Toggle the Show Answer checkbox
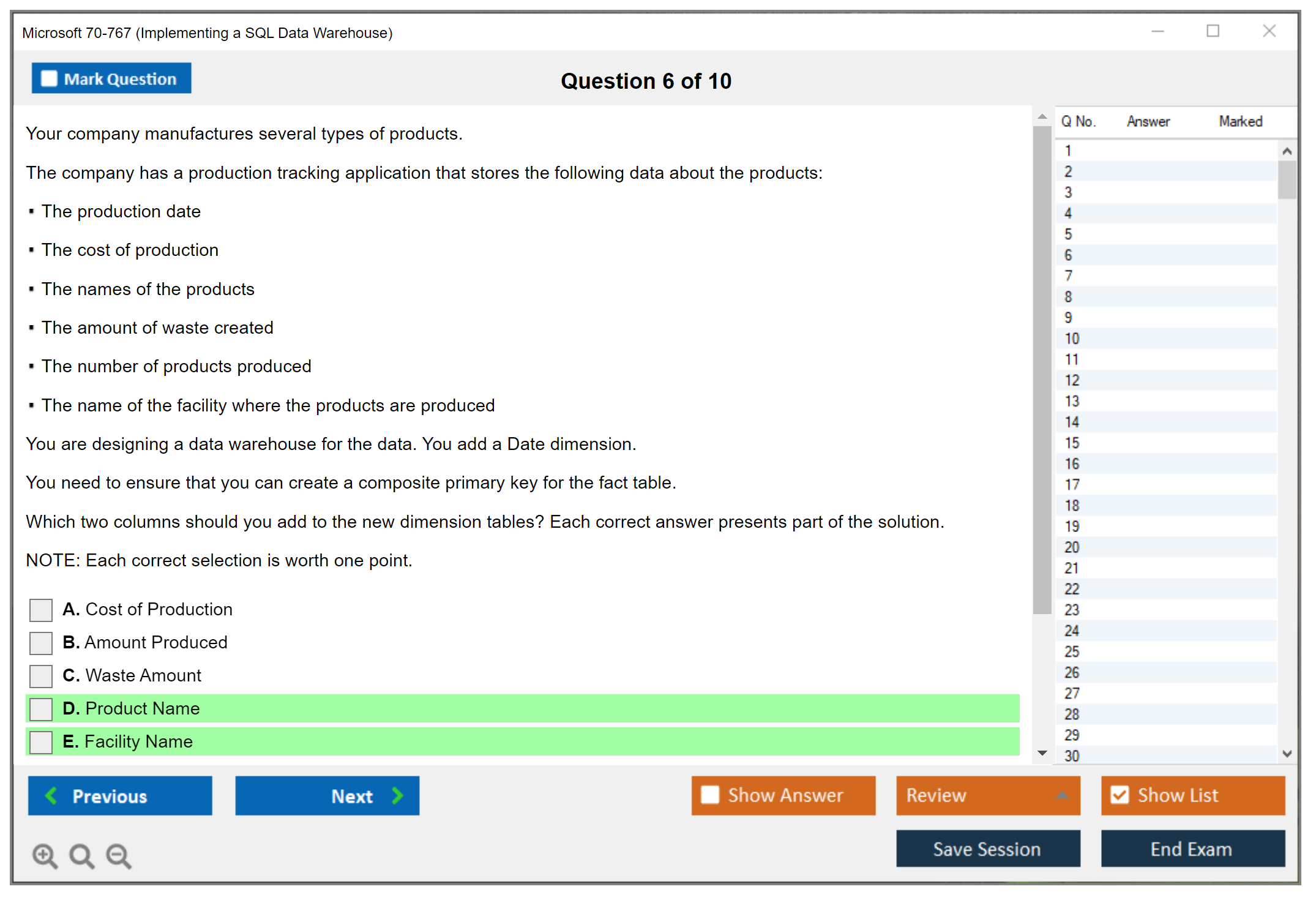This screenshot has height=900, width=1316. pyautogui.click(x=710, y=795)
